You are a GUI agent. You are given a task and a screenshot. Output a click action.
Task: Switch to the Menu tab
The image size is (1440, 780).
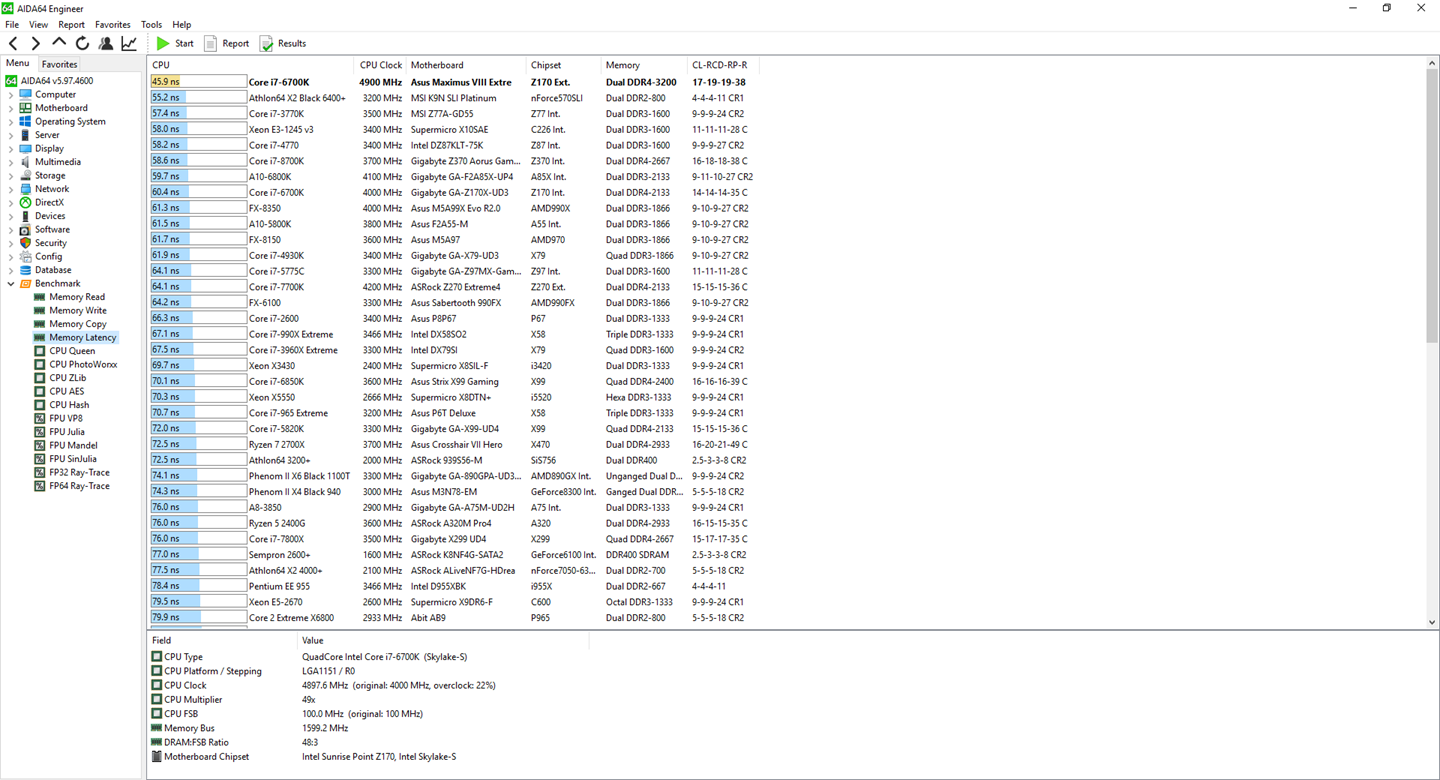click(18, 63)
